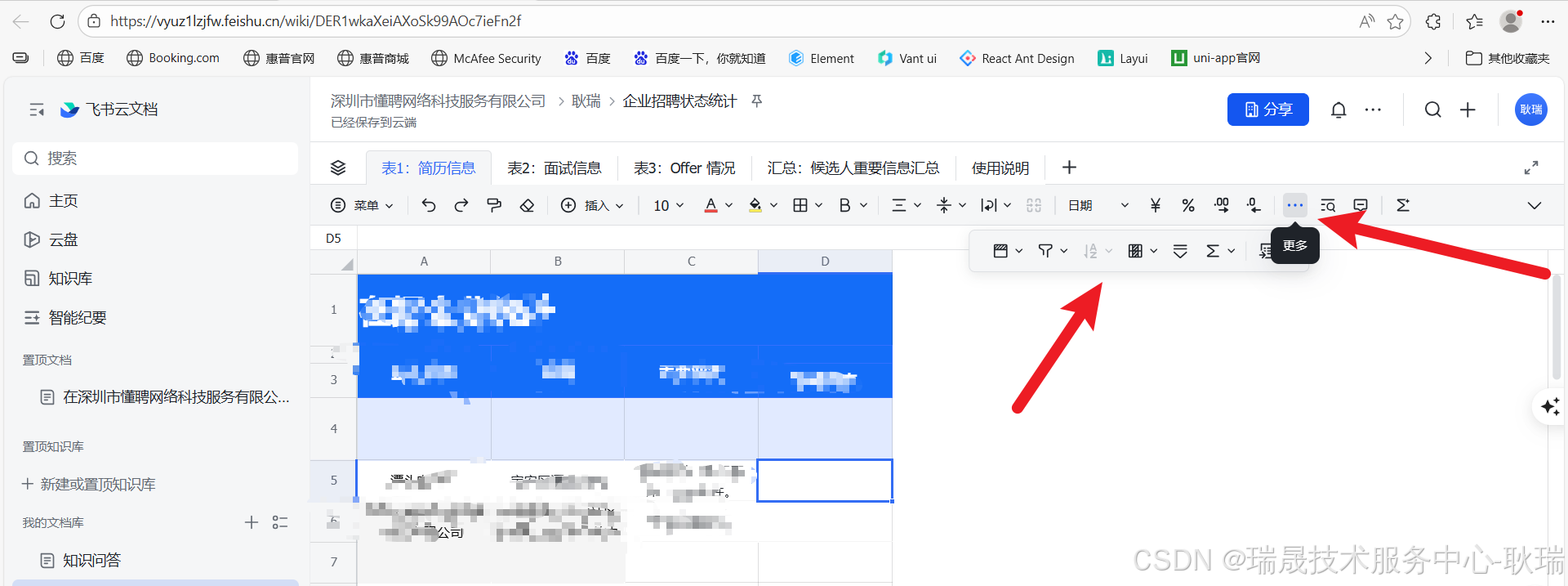1568x586 pixels.
Task: Toggle bold formatting with the B icon
Action: tap(845, 205)
